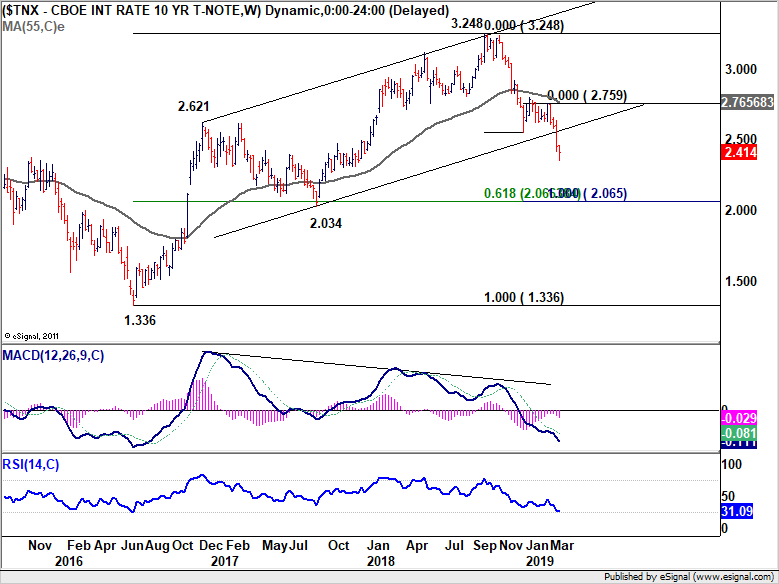The width and height of the screenshot is (779, 584).
Task: Click the 2017 year label on time axis
Action: [x=225, y=561]
